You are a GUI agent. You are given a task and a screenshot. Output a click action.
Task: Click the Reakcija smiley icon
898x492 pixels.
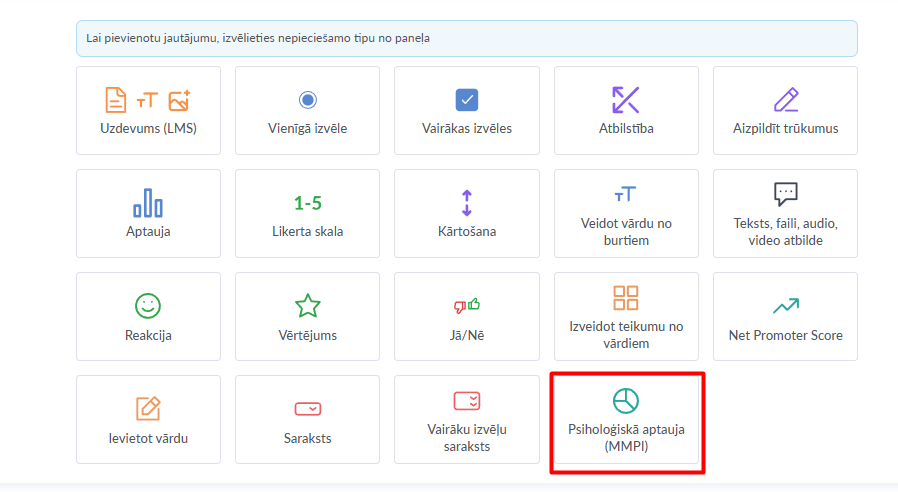pos(148,306)
